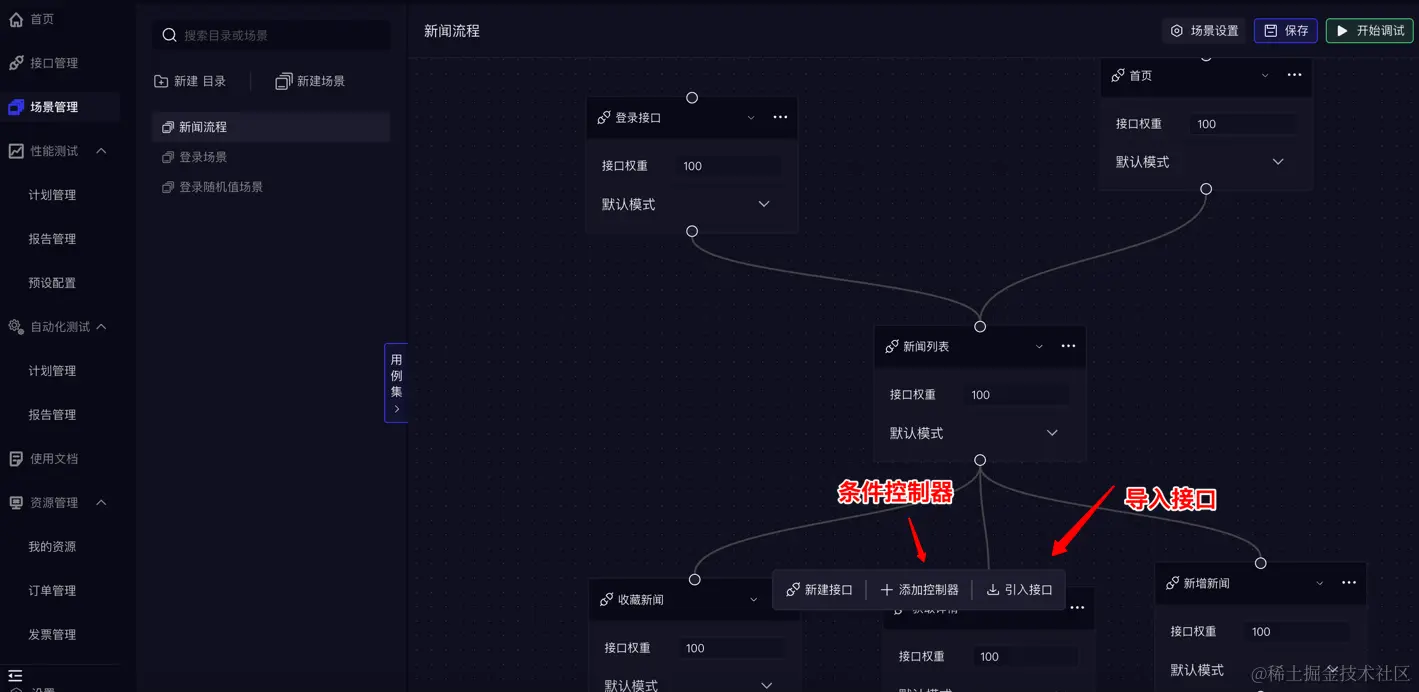Click the 新建 目录 folder icon
The height and width of the screenshot is (692, 1419).
coord(161,81)
